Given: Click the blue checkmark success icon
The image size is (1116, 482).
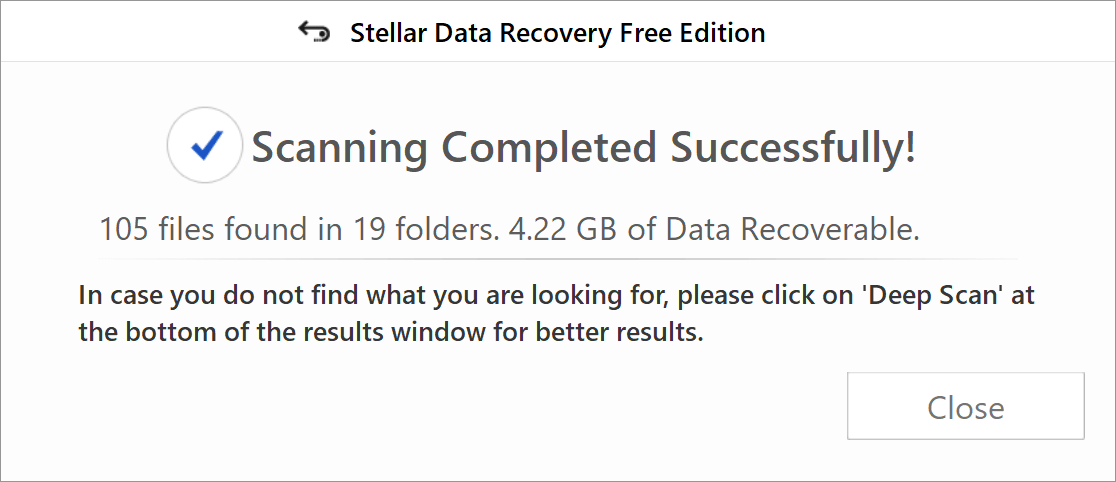Looking at the screenshot, I should [x=206, y=145].
